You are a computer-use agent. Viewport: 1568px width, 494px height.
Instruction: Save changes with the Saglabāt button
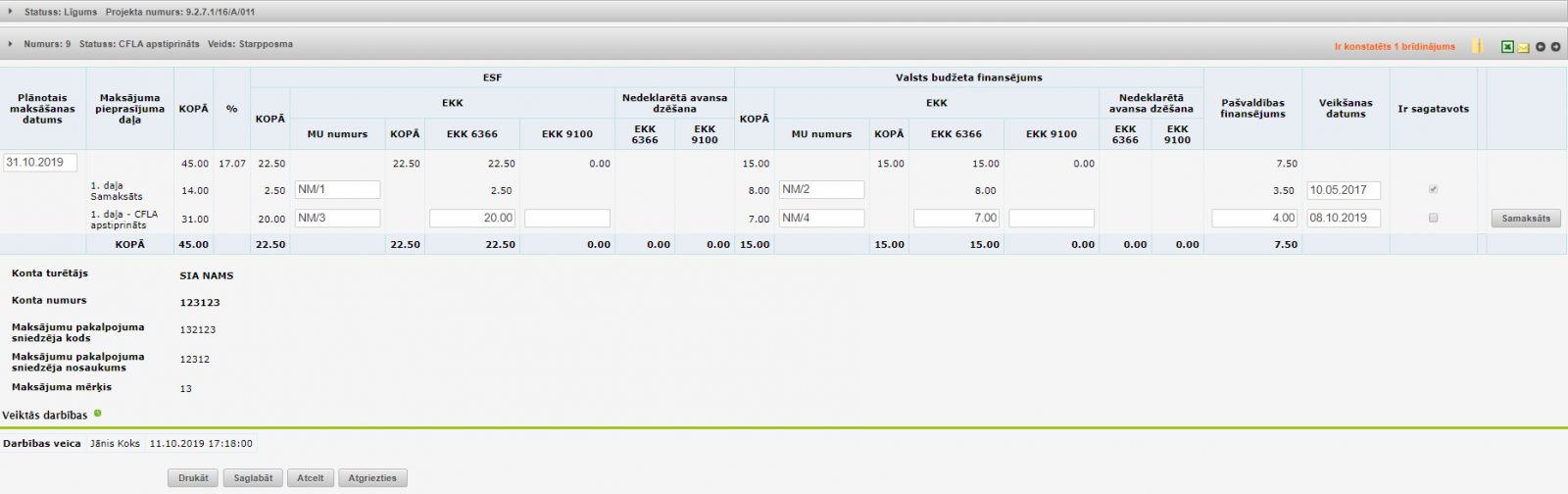[x=253, y=478]
